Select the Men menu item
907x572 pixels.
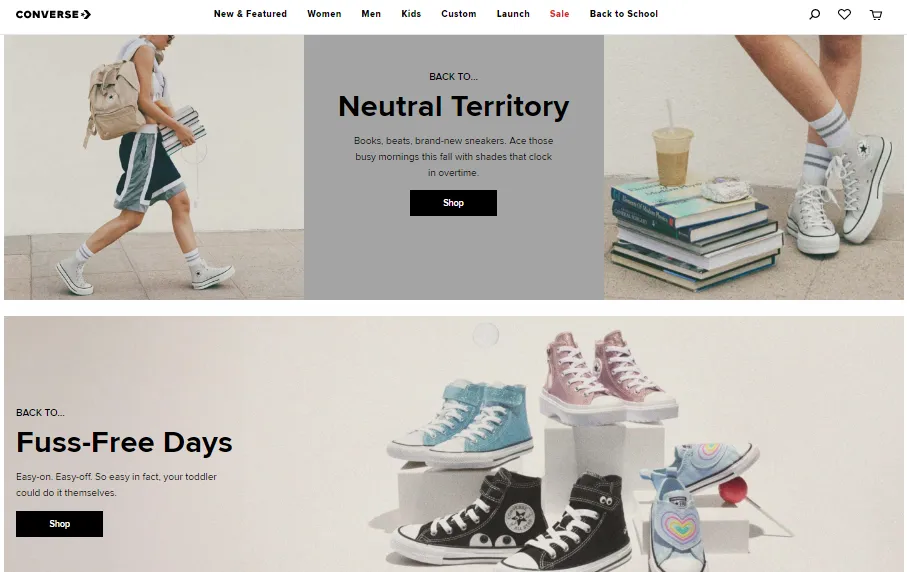pos(371,14)
